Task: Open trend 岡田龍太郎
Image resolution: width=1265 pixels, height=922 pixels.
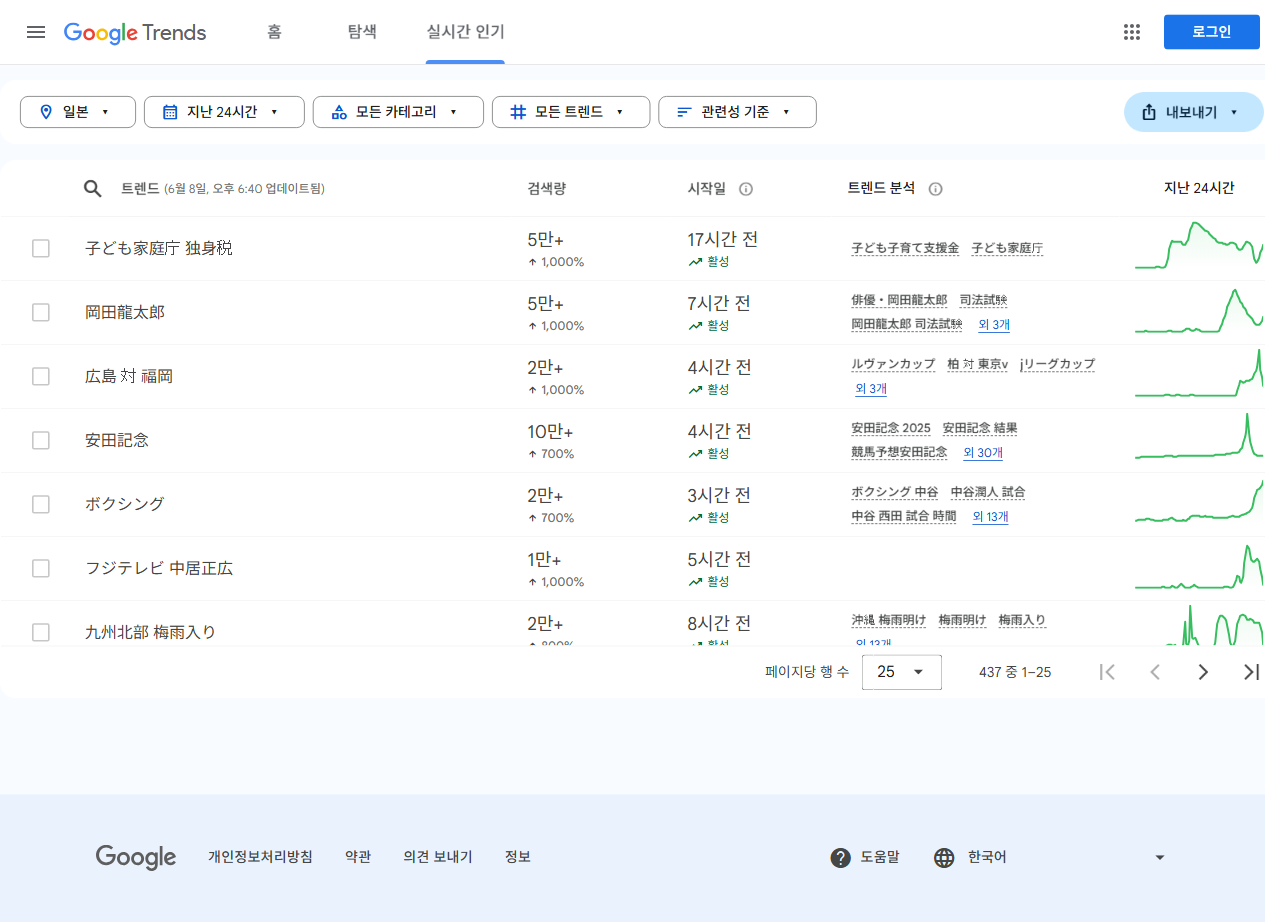Action: tap(125, 312)
